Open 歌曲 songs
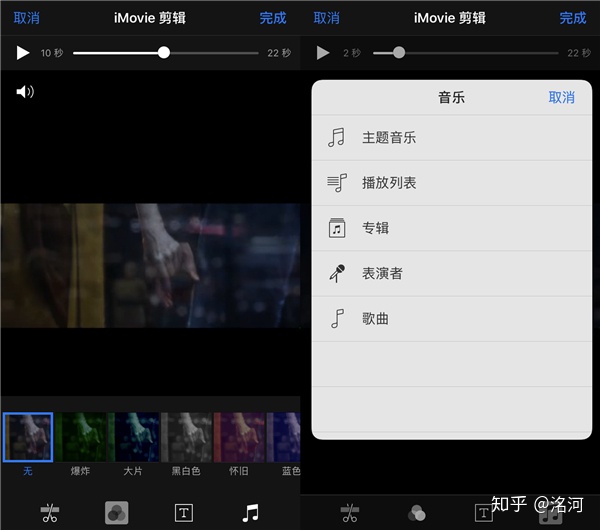Screen dimensions: 600x530 click(452, 319)
